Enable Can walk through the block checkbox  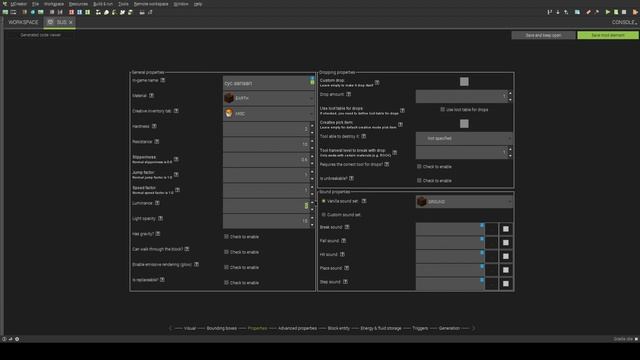pos(226,252)
